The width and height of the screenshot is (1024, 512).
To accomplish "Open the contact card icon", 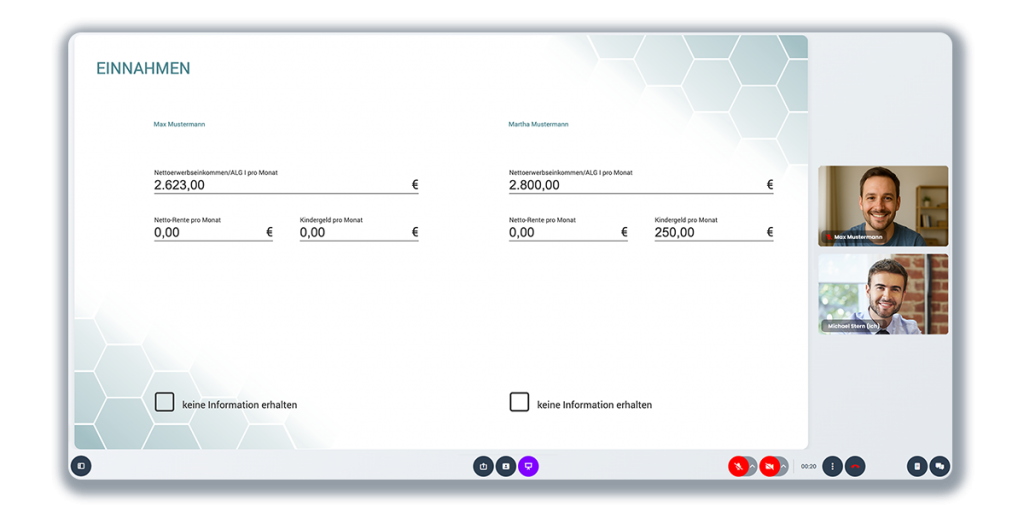I will pyautogui.click(x=506, y=466).
